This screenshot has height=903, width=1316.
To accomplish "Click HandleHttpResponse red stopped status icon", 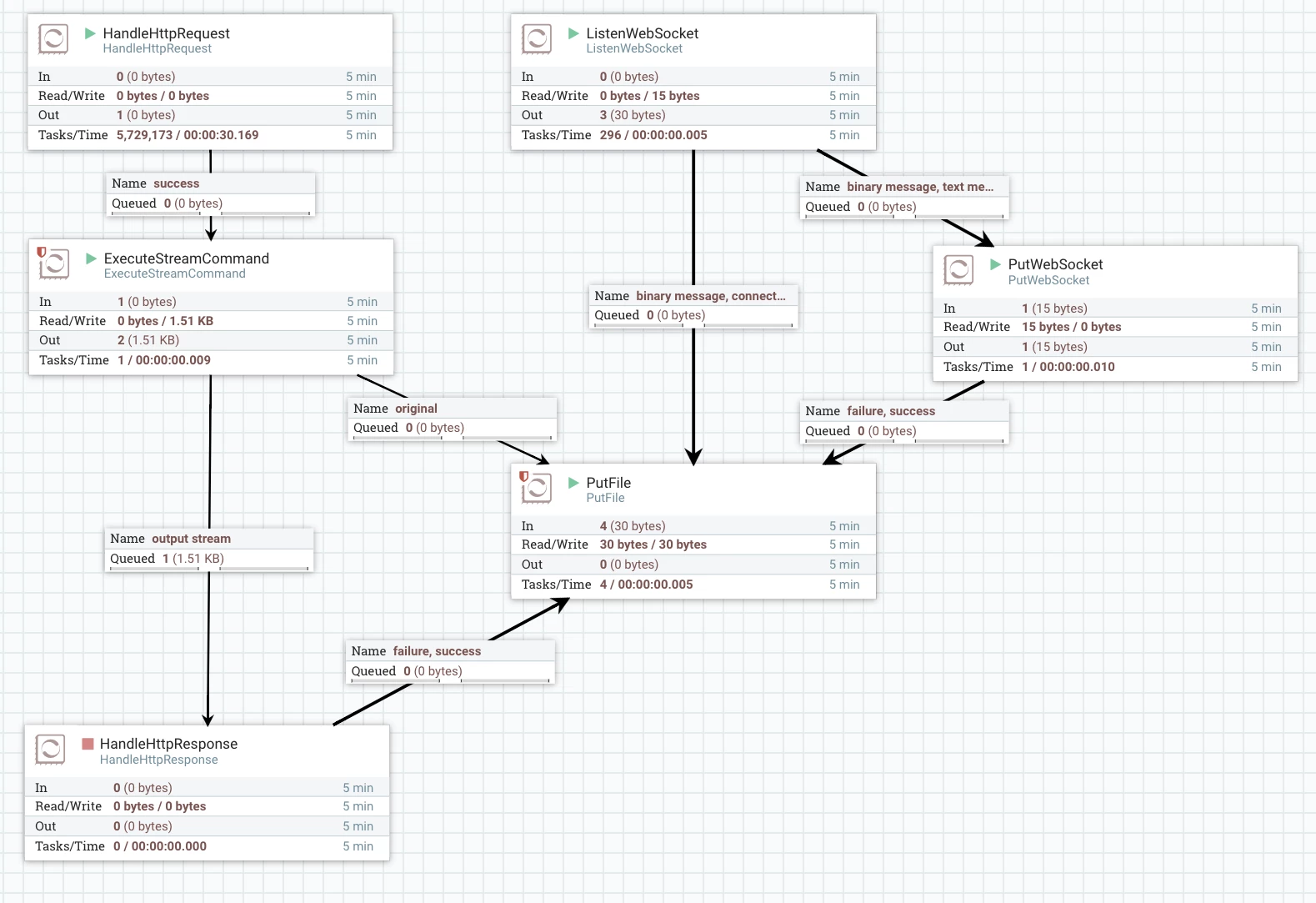I will [x=88, y=743].
